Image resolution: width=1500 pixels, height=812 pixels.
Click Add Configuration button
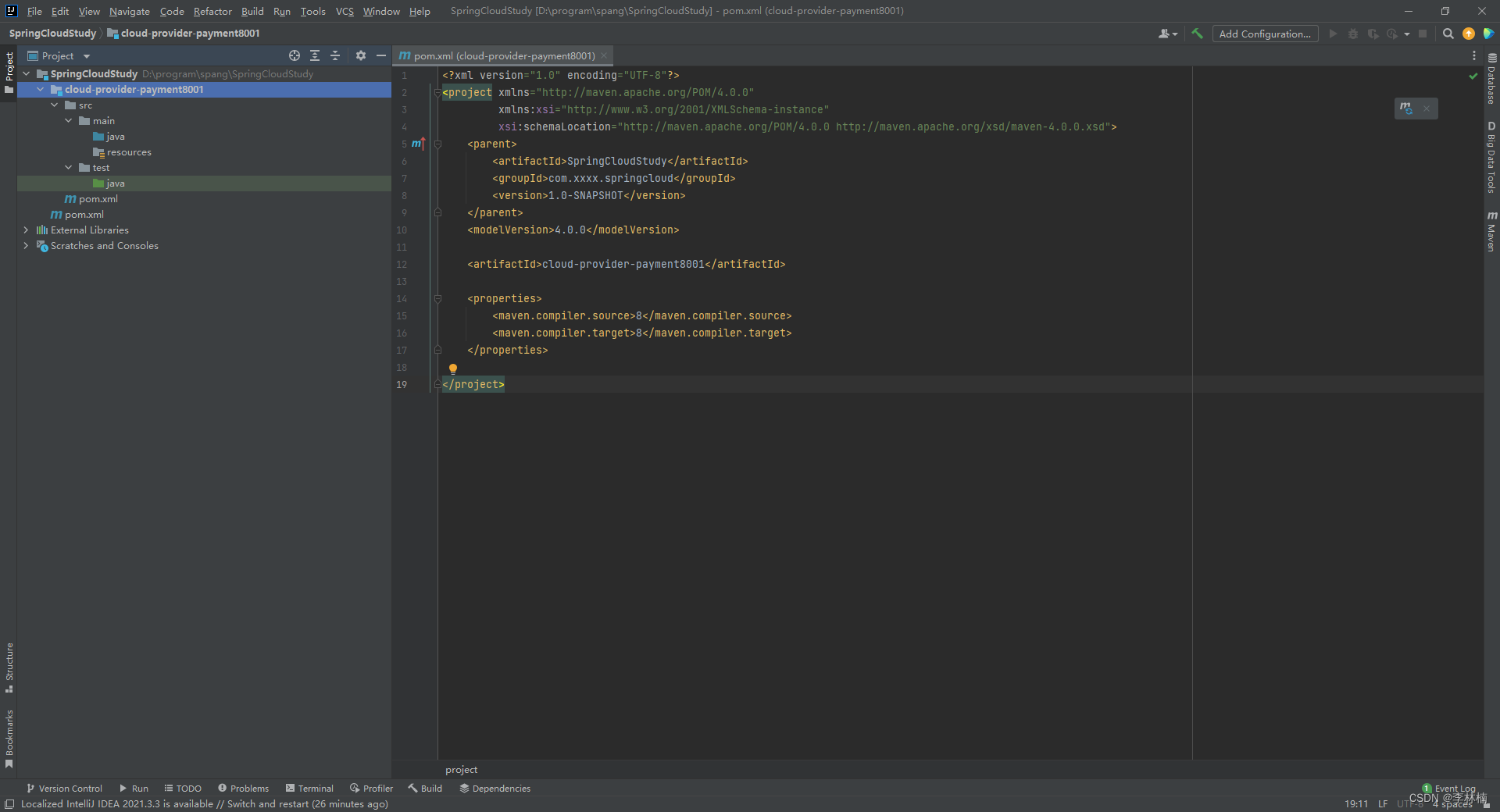[x=1265, y=34]
